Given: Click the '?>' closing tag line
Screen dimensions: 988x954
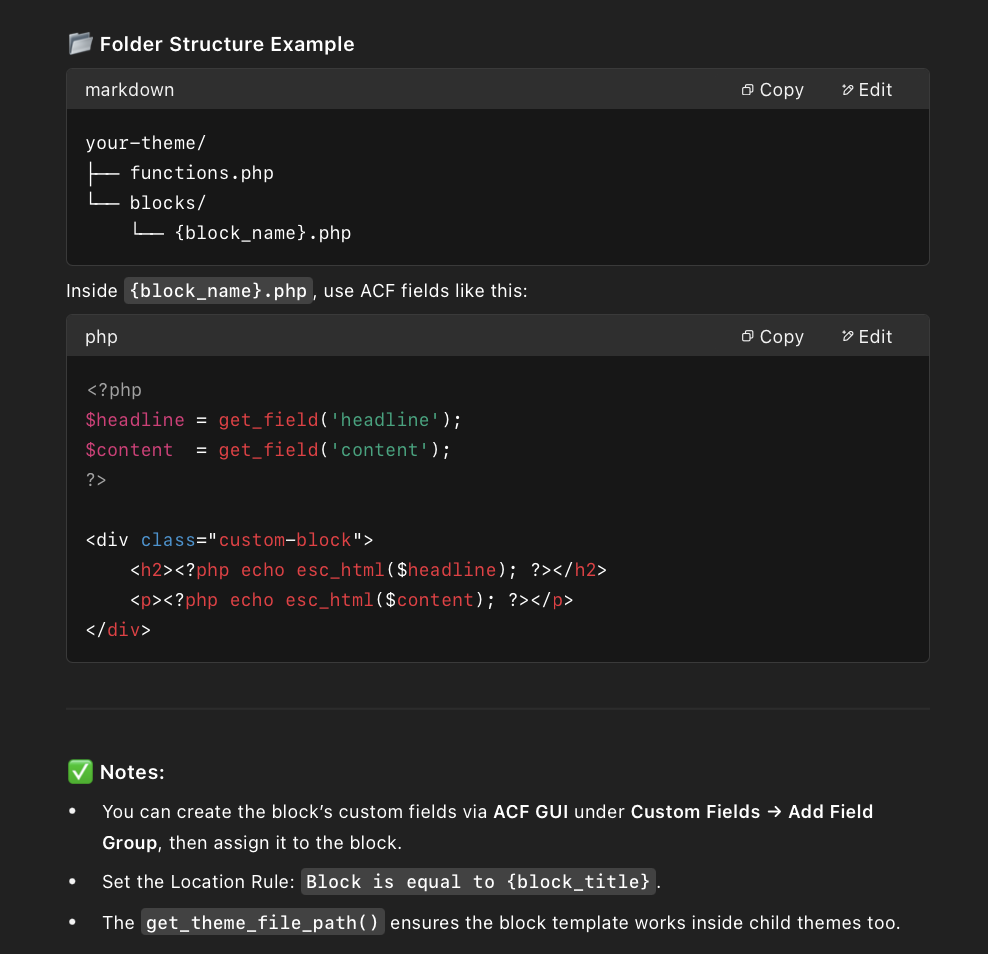Looking at the screenshot, I should pyautogui.click(x=96, y=480).
